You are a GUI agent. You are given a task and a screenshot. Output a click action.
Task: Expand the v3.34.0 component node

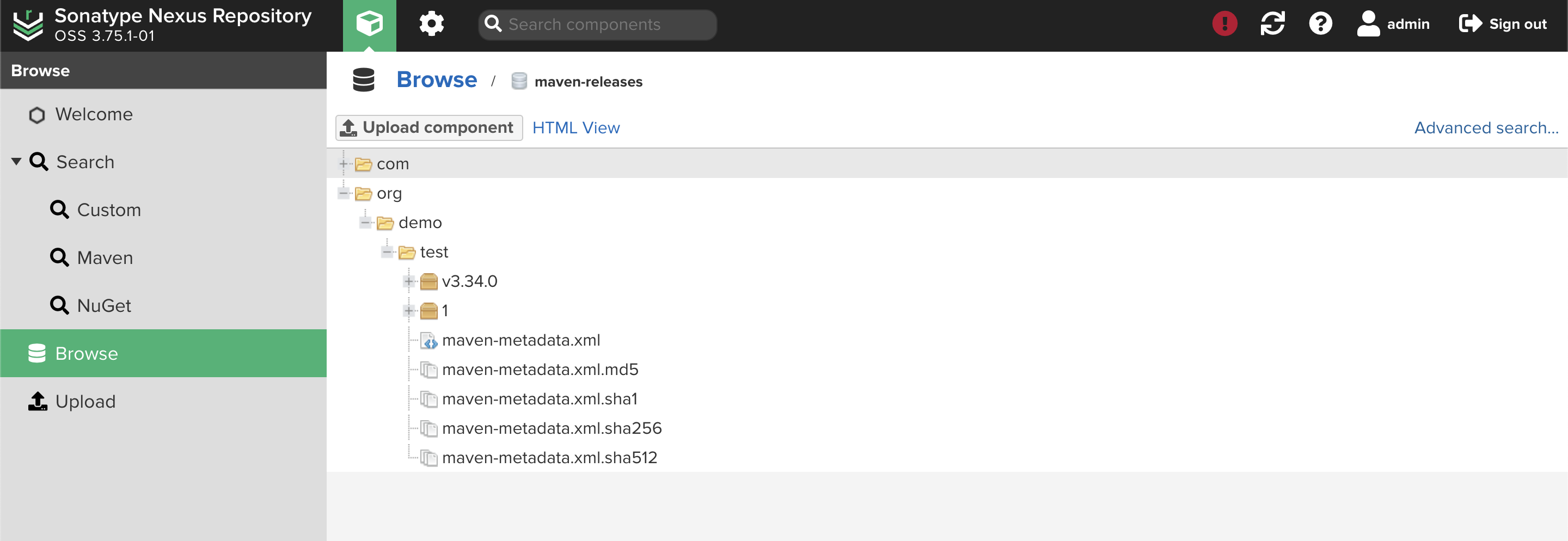coord(409,281)
